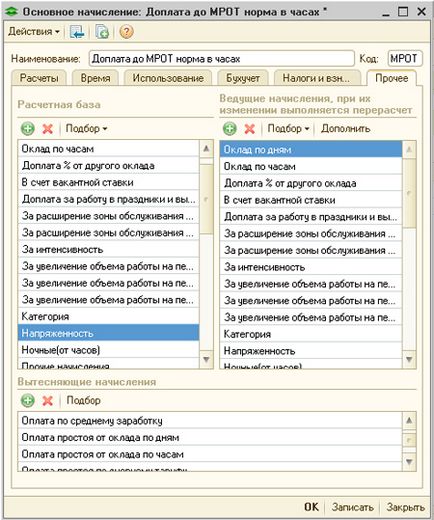Maximize the Основное начисление window
Viewport: 434px width, 520px height.
[403, 12]
